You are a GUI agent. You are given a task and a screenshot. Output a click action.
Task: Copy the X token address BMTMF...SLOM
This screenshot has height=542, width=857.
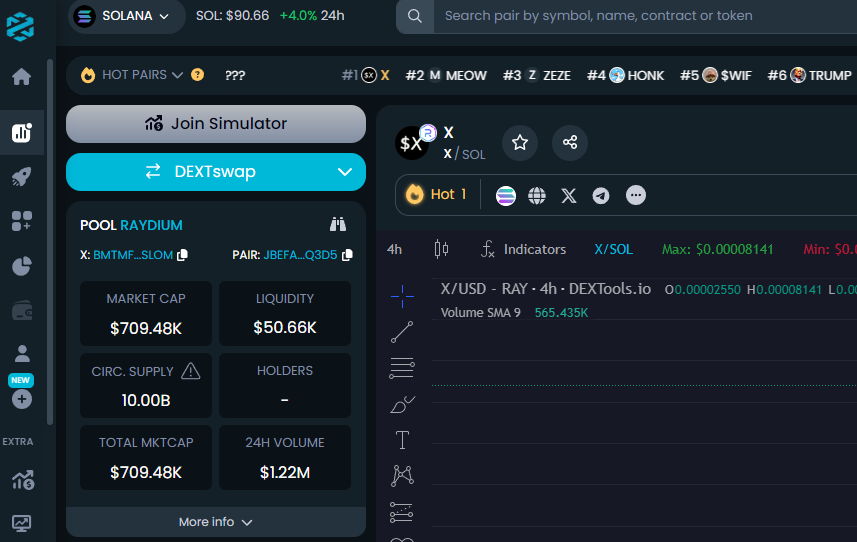[x=183, y=255]
